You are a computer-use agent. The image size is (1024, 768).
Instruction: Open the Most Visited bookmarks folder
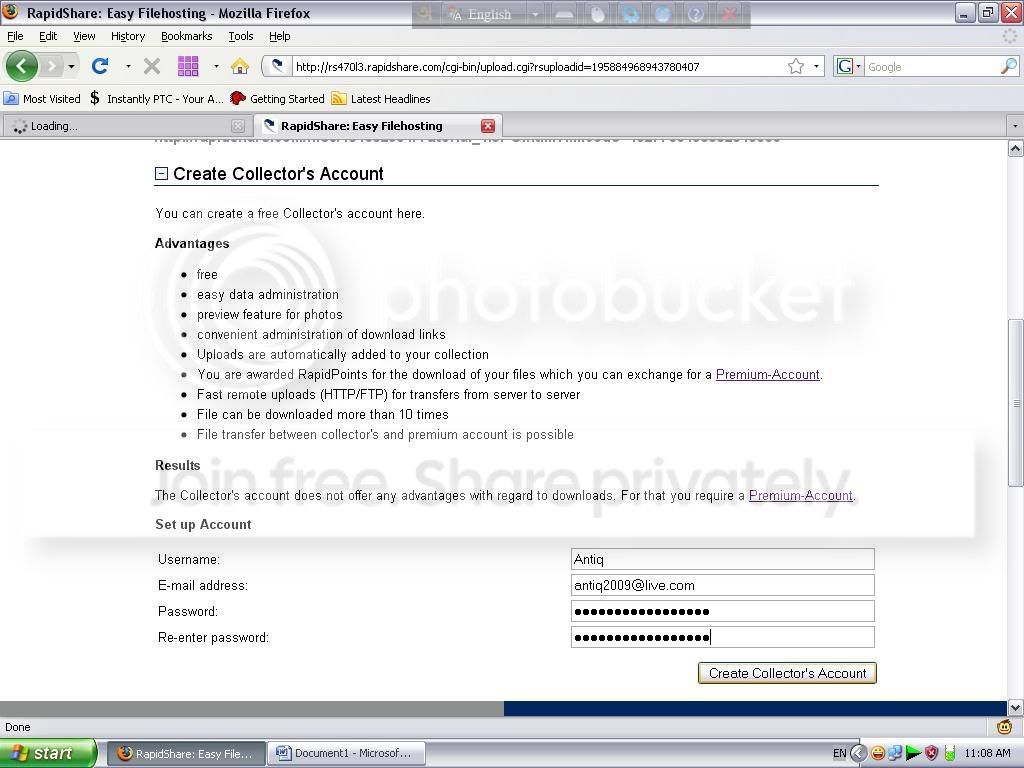point(42,99)
